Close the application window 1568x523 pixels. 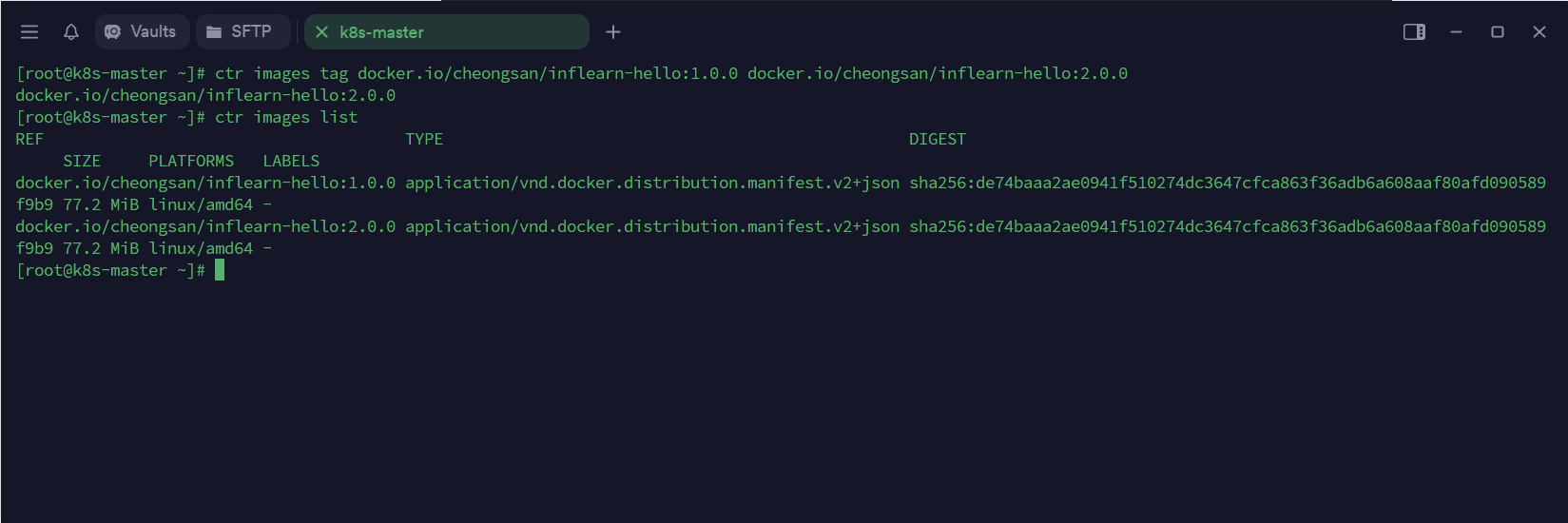coord(1539,32)
